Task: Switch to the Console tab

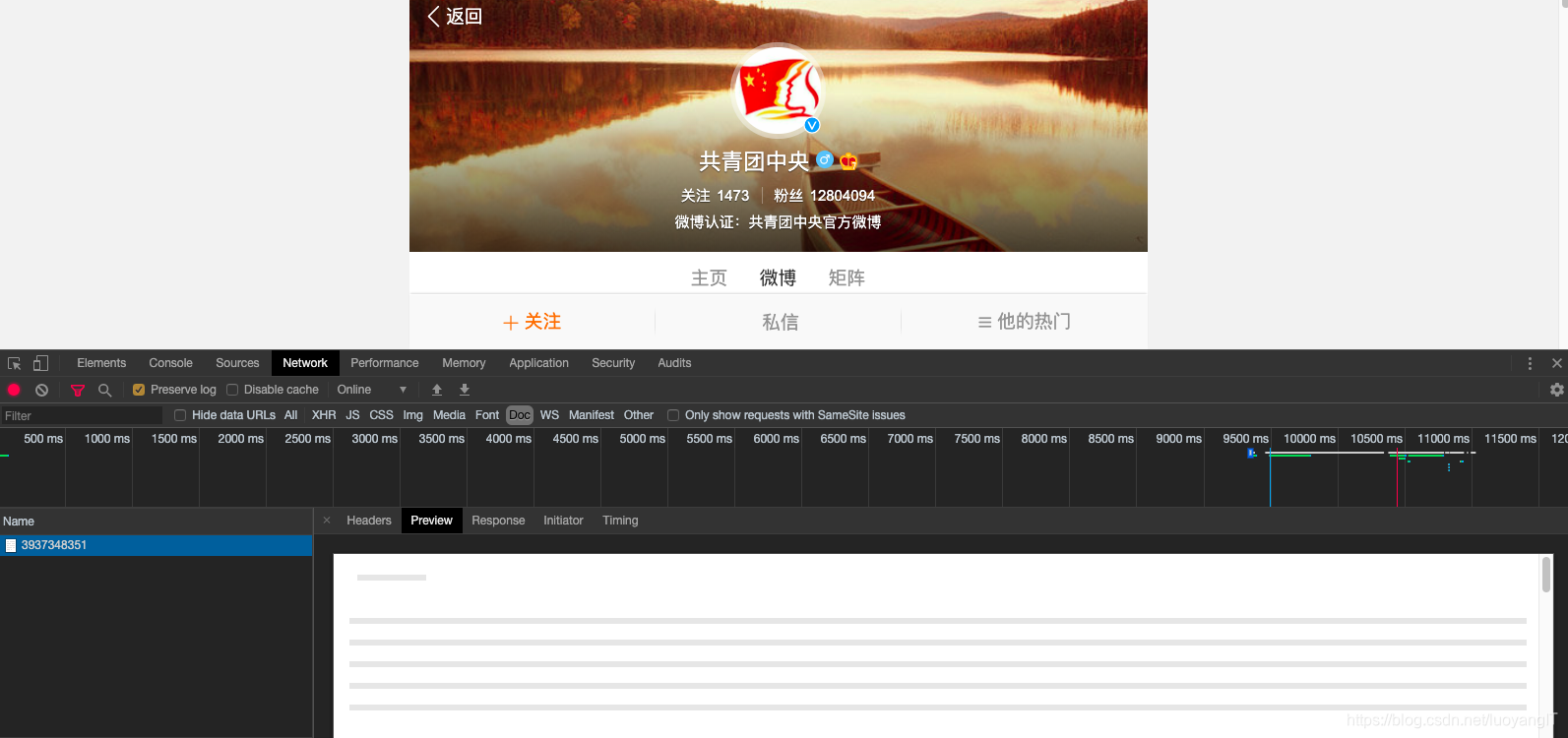Action: pos(170,363)
